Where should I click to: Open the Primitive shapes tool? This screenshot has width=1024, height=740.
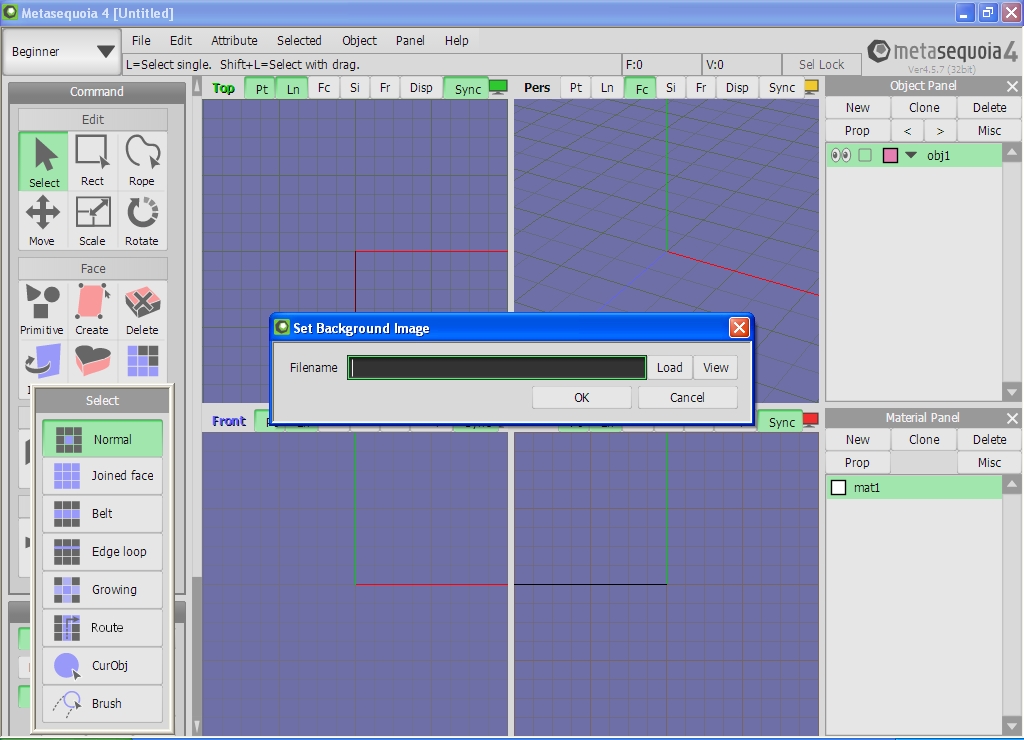tap(42, 309)
